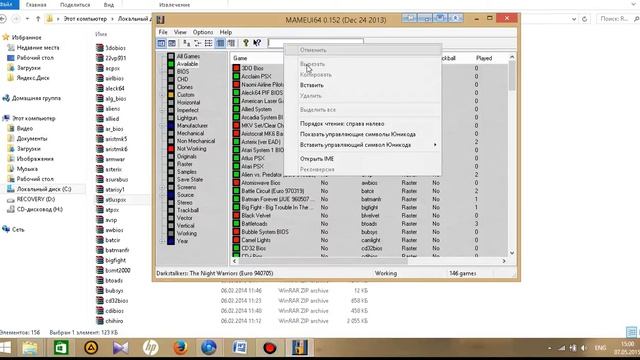Click the red icon next to Black Velvet
Viewport: 640px width, 360px height.
pos(236,216)
